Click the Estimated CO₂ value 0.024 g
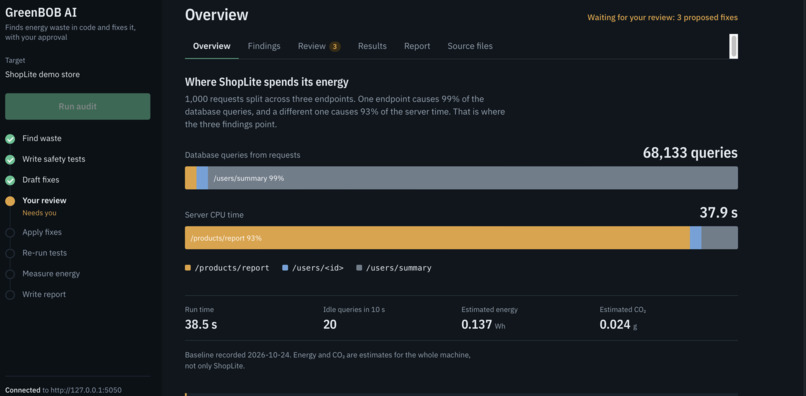The width and height of the screenshot is (806, 396). coord(618,325)
